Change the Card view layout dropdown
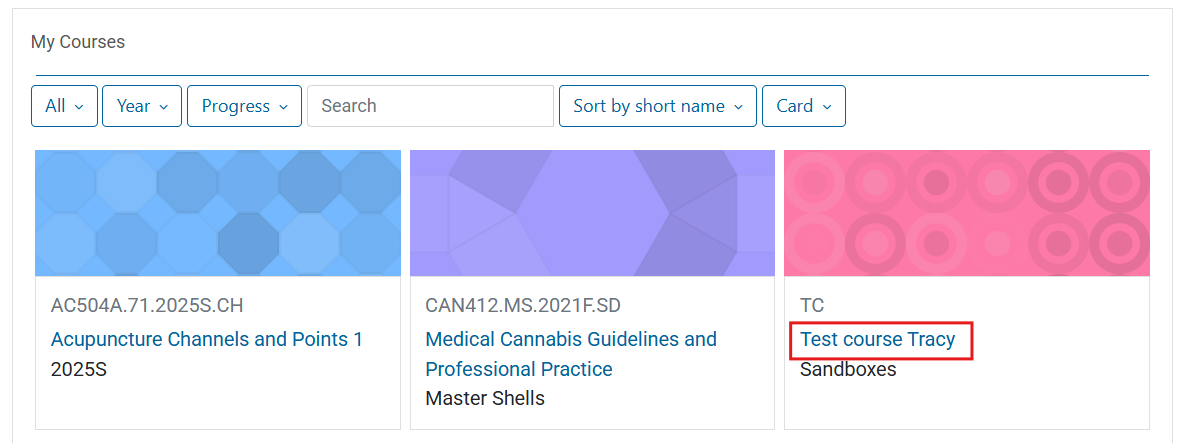The width and height of the screenshot is (1181, 443). [804, 106]
